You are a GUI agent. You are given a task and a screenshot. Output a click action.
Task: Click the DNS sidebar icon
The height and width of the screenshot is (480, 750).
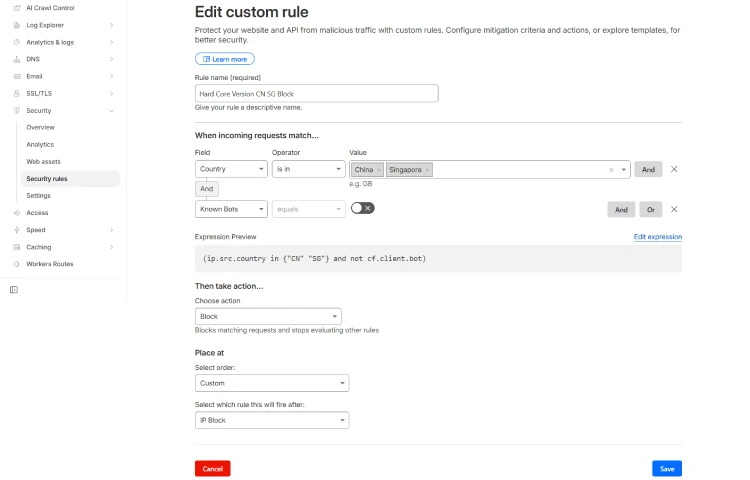click(17, 59)
